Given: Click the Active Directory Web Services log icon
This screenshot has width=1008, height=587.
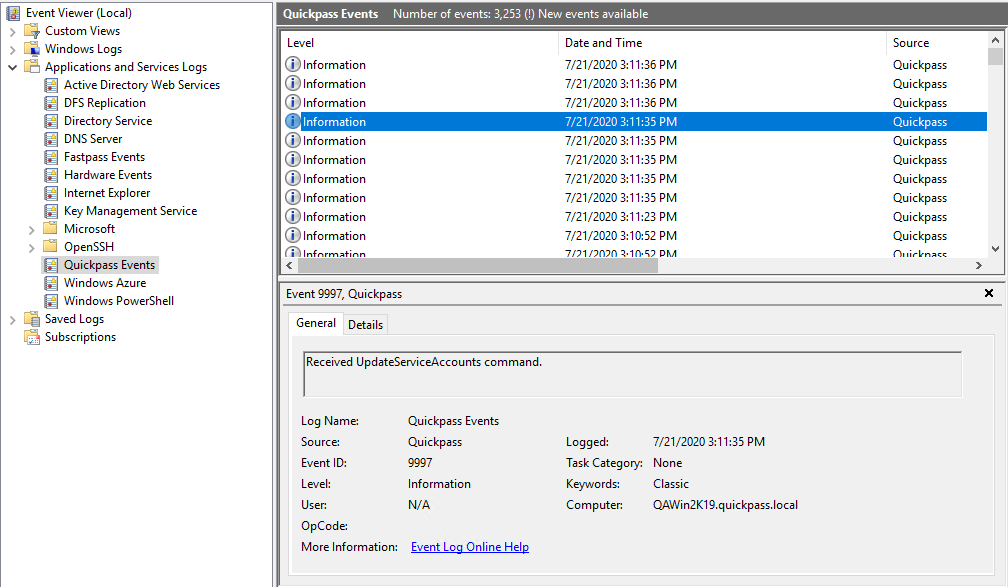Looking at the screenshot, I should pyautogui.click(x=51, y=85).
